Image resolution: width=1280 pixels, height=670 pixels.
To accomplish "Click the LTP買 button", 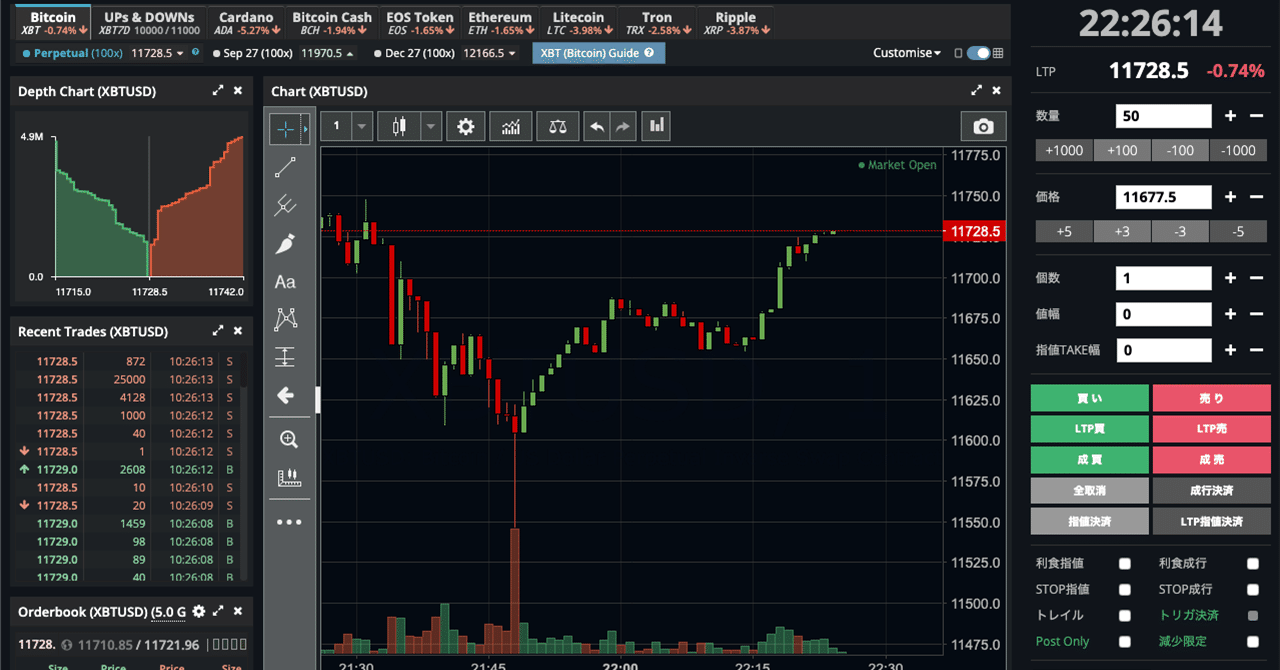I will coord(1090,429).
